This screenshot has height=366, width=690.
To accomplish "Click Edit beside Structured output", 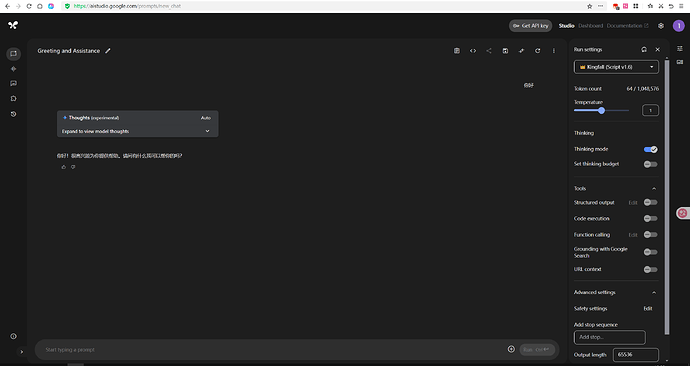I will tap(633, 202).
